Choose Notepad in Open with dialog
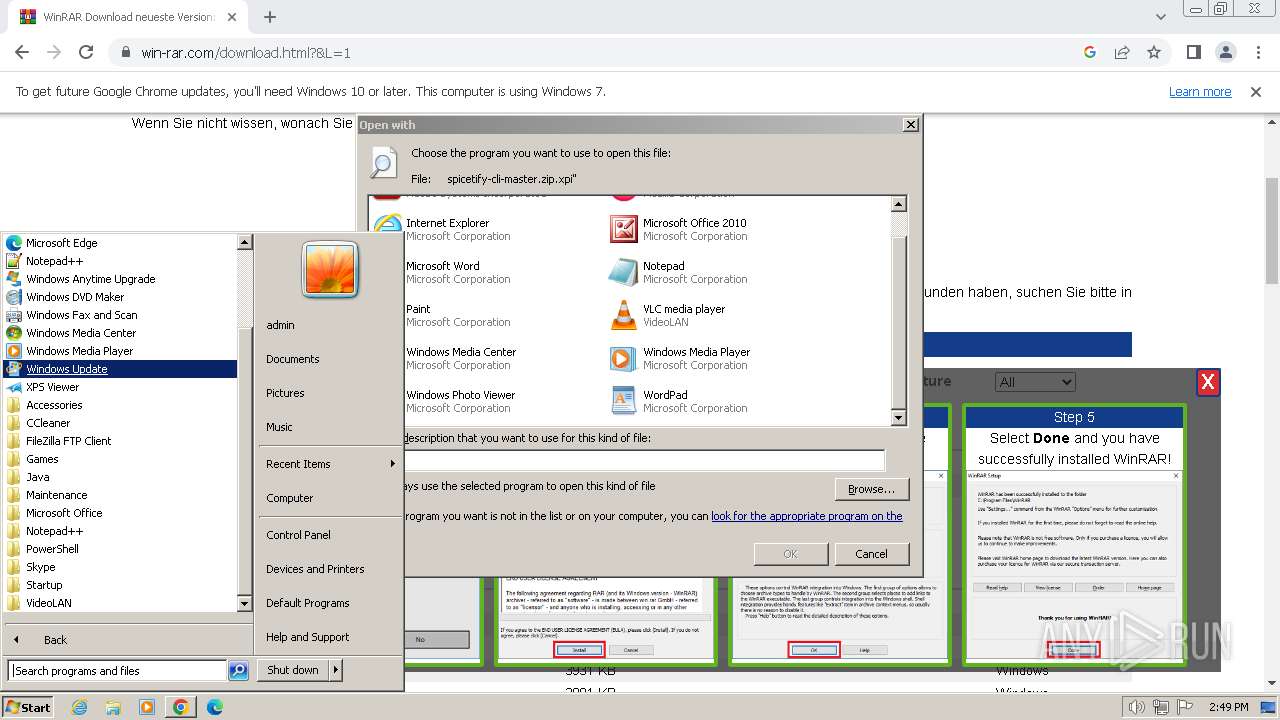This screenshot has height=720, width=1280. coord(680,273)
